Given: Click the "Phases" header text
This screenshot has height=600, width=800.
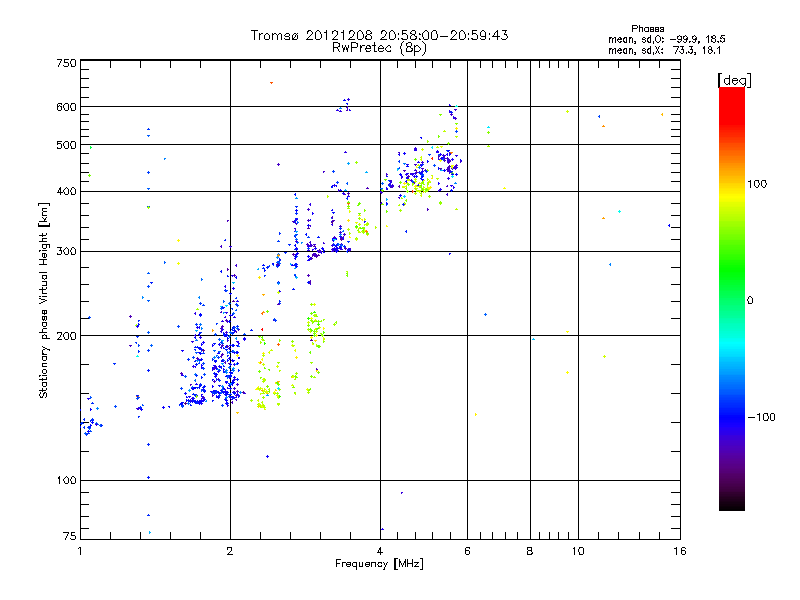Looking at the screenshot, I should 647,29.
